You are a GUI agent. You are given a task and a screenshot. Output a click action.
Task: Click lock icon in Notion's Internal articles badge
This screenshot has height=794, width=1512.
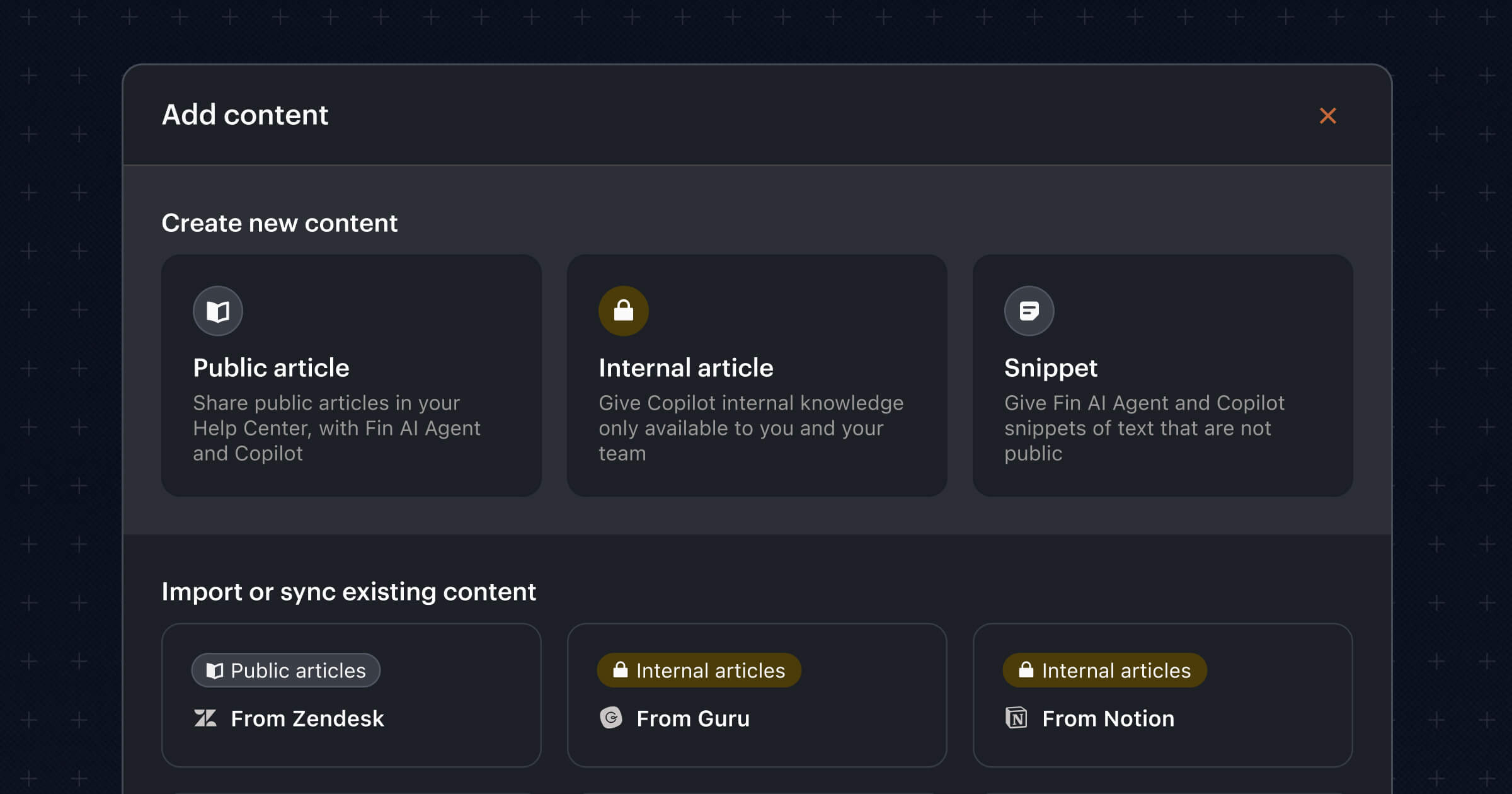[1026, 669]
